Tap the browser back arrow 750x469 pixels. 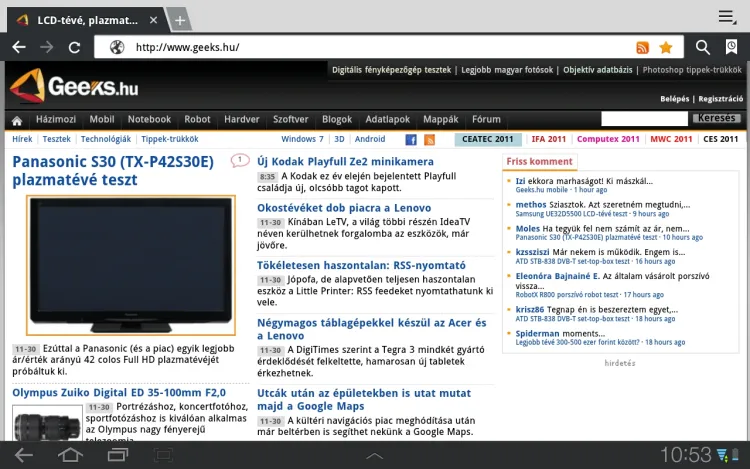click(18, 47)
